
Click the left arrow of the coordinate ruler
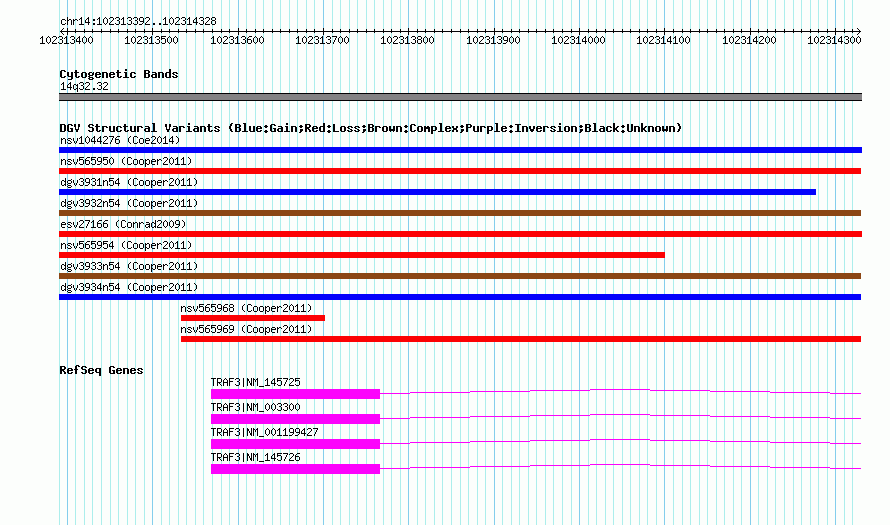pos(62,31)
